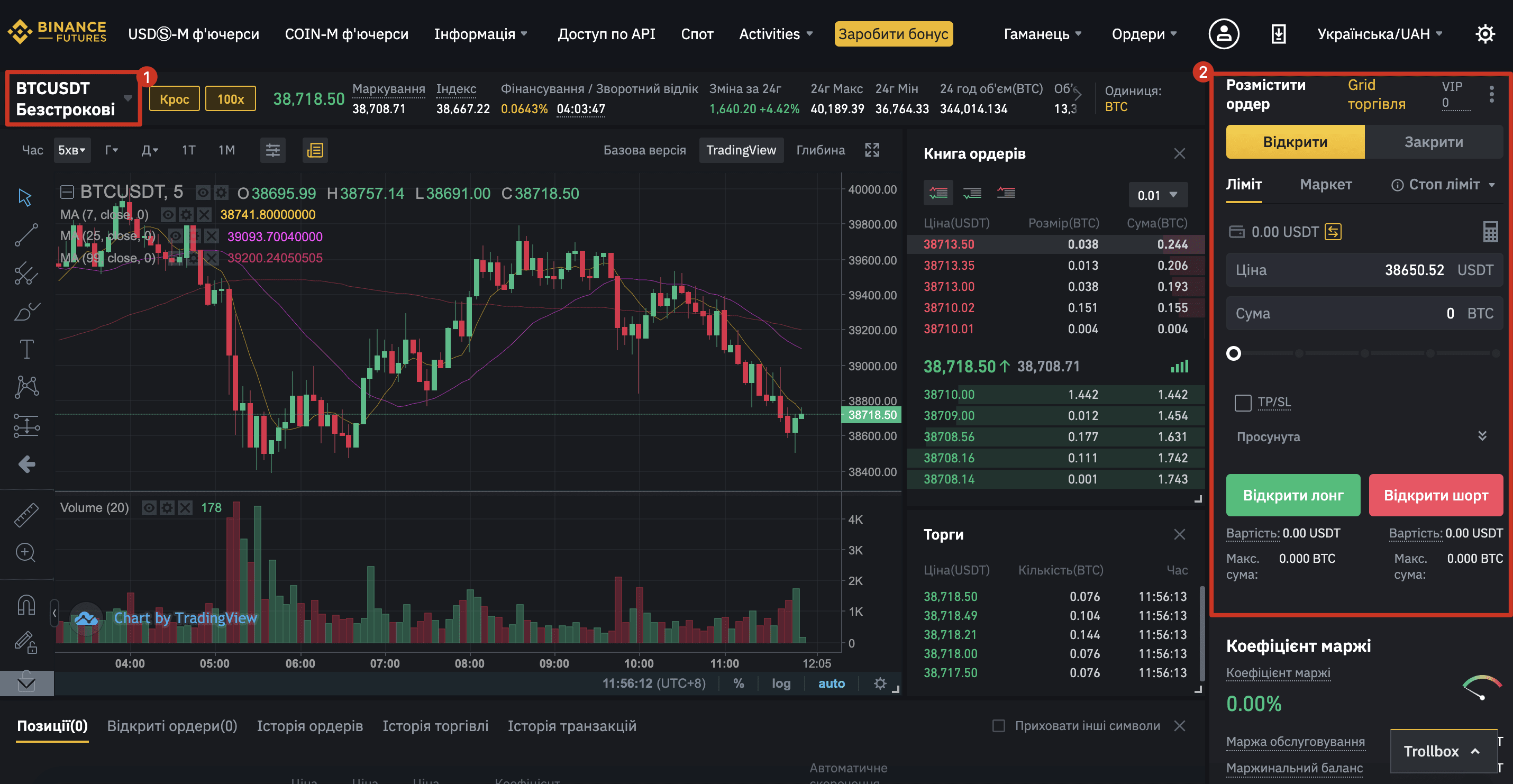This screenshot has width=1513, height=784.
Task: Open the order book 0.01 precision dropdown
Action: (x=1157, y=195)
